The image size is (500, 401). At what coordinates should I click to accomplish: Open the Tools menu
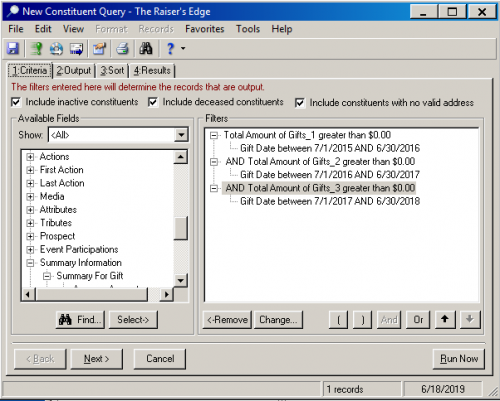(248, 29)
